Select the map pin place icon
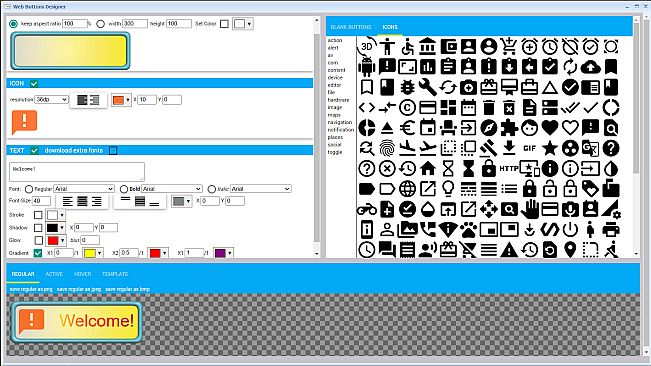Screen dimensions: 651x366 [570, 250]
